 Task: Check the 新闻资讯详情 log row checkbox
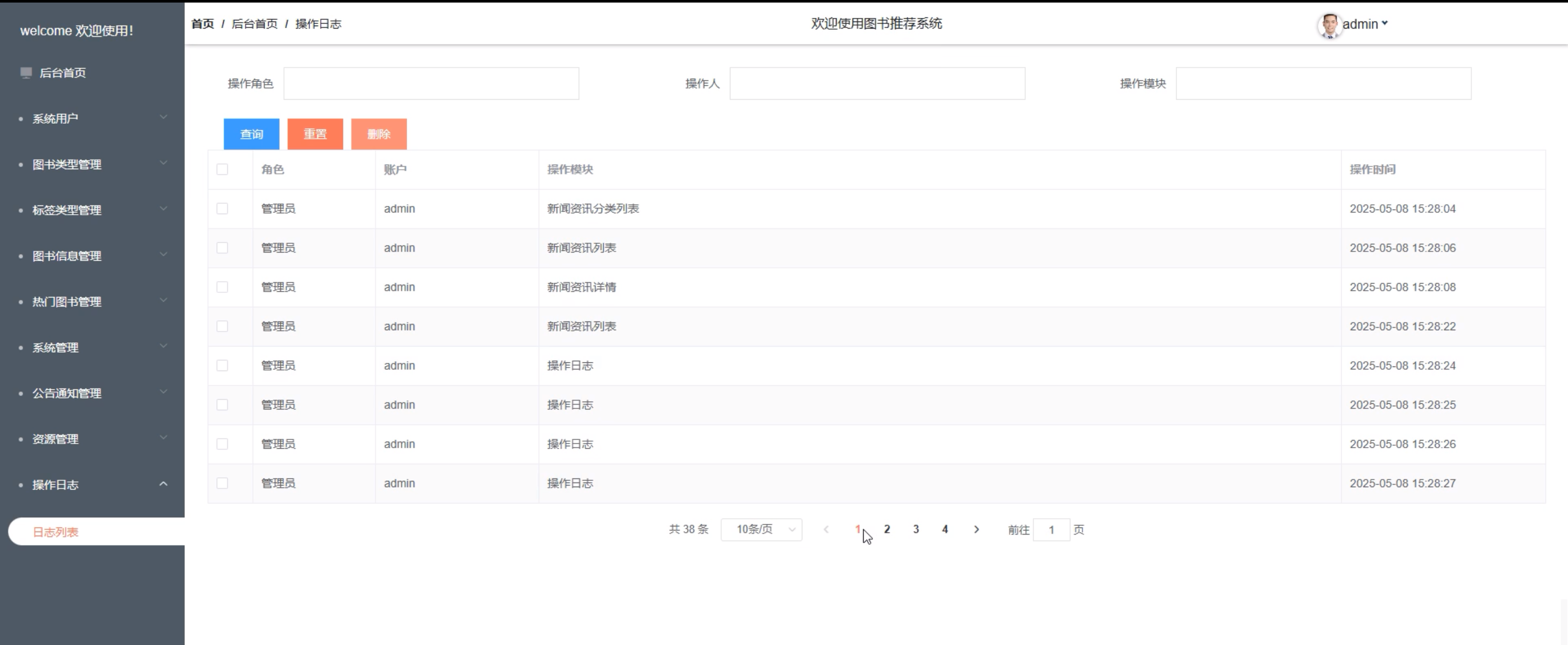(222, 287)
